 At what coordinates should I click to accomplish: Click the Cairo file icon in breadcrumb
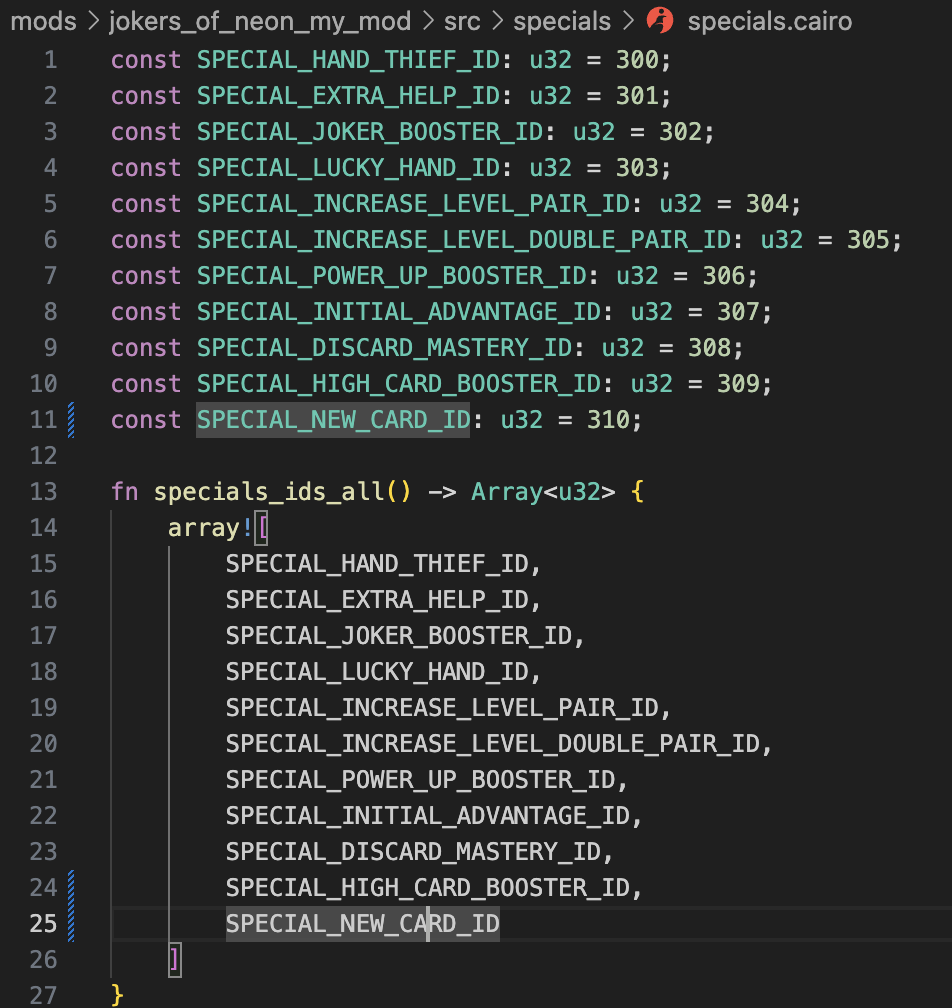point(660,21)
